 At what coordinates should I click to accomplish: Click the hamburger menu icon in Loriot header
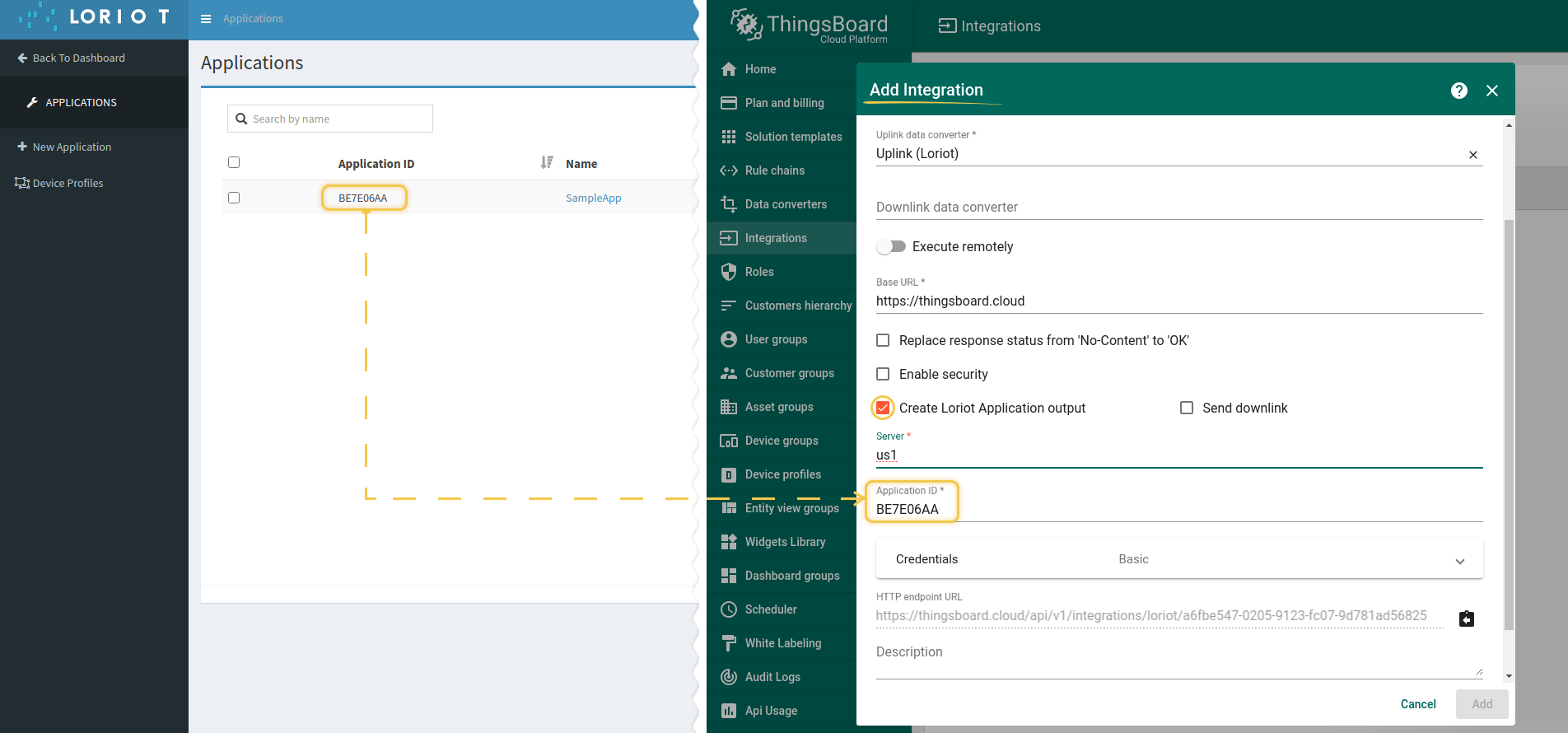[x=206, y=19]
